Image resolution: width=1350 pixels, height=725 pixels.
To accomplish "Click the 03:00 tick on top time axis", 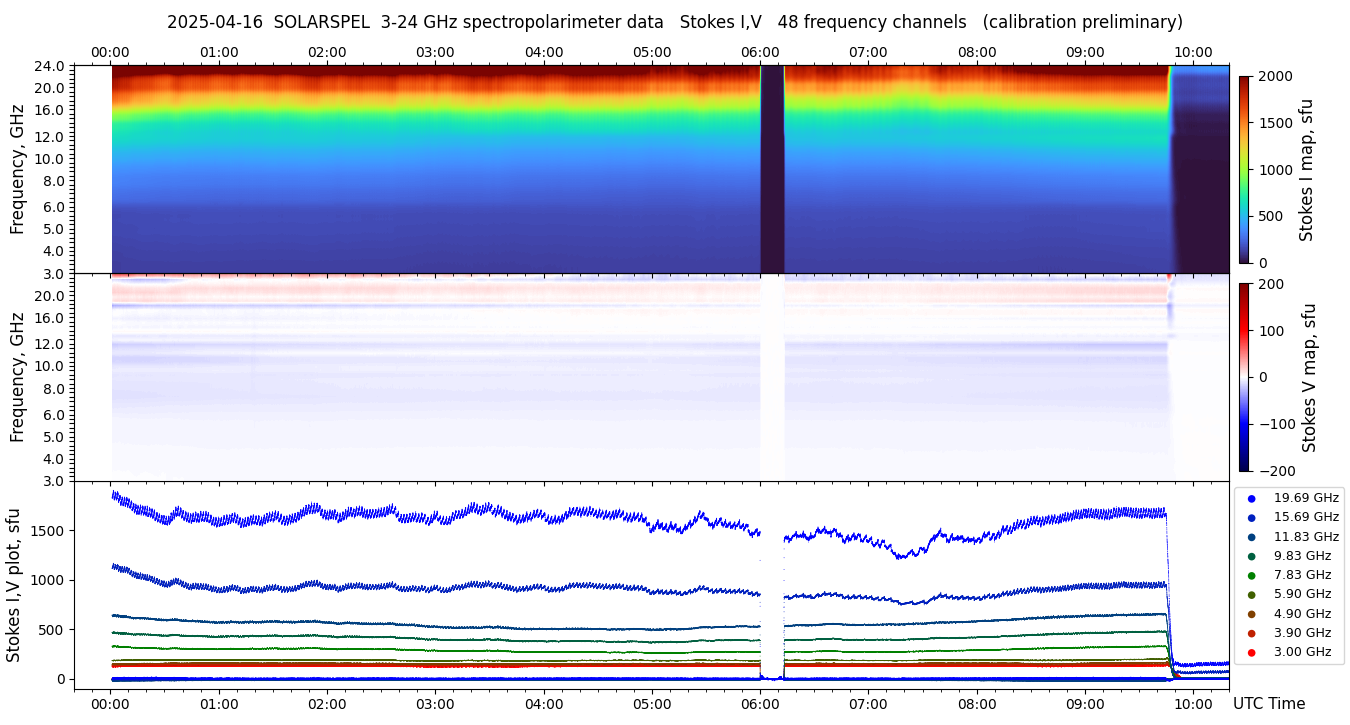I will (x=435, y=52).
